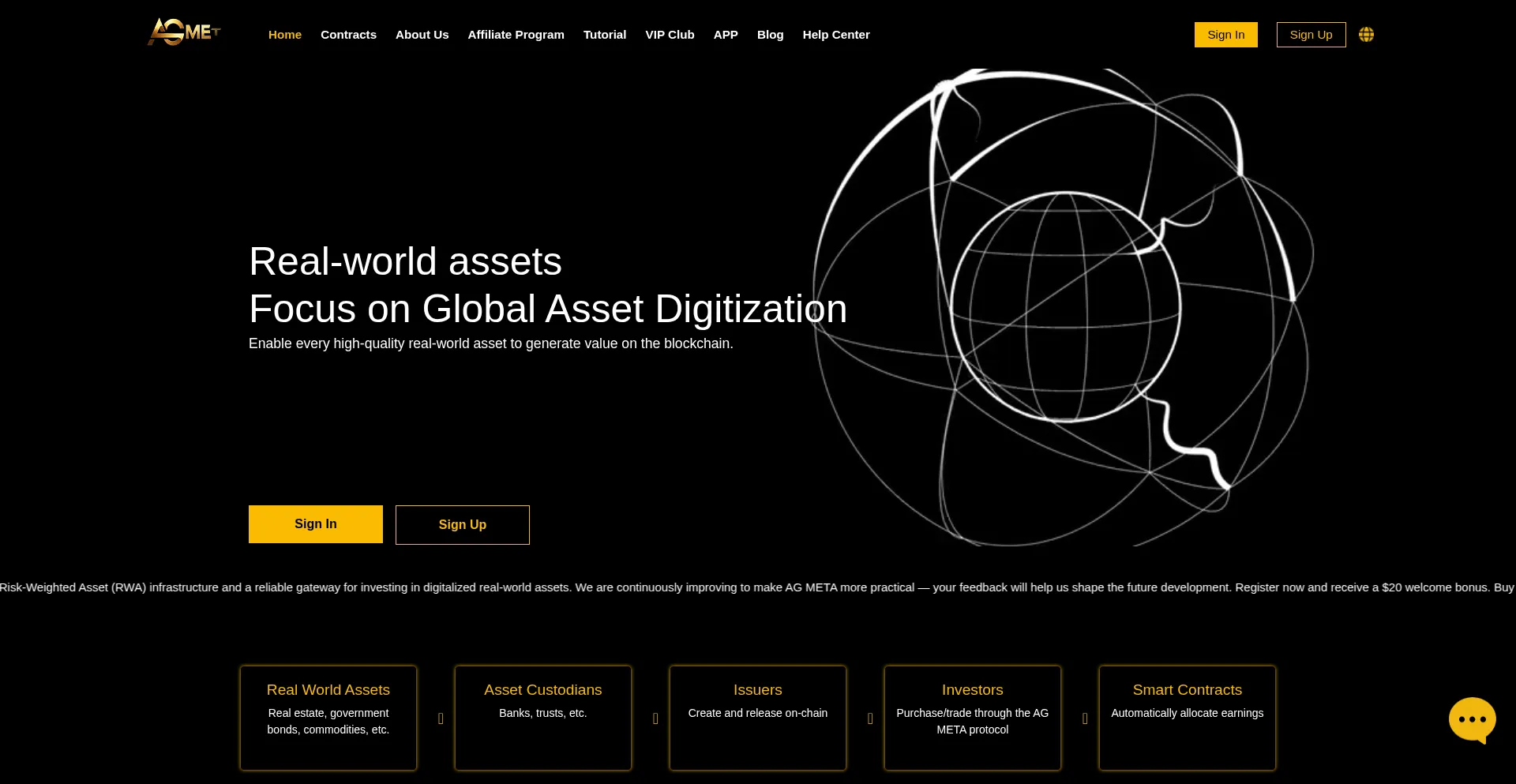
Task: Open the APP menu link
Action: tap(725, 35)
